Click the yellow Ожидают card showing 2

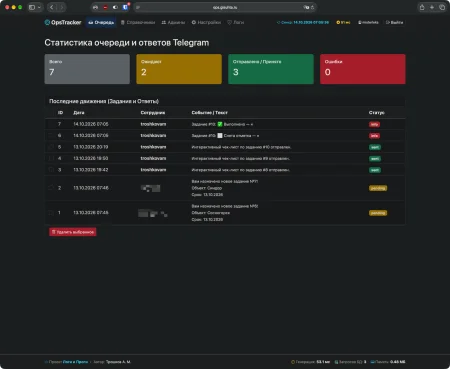click(x=179, y=69)
